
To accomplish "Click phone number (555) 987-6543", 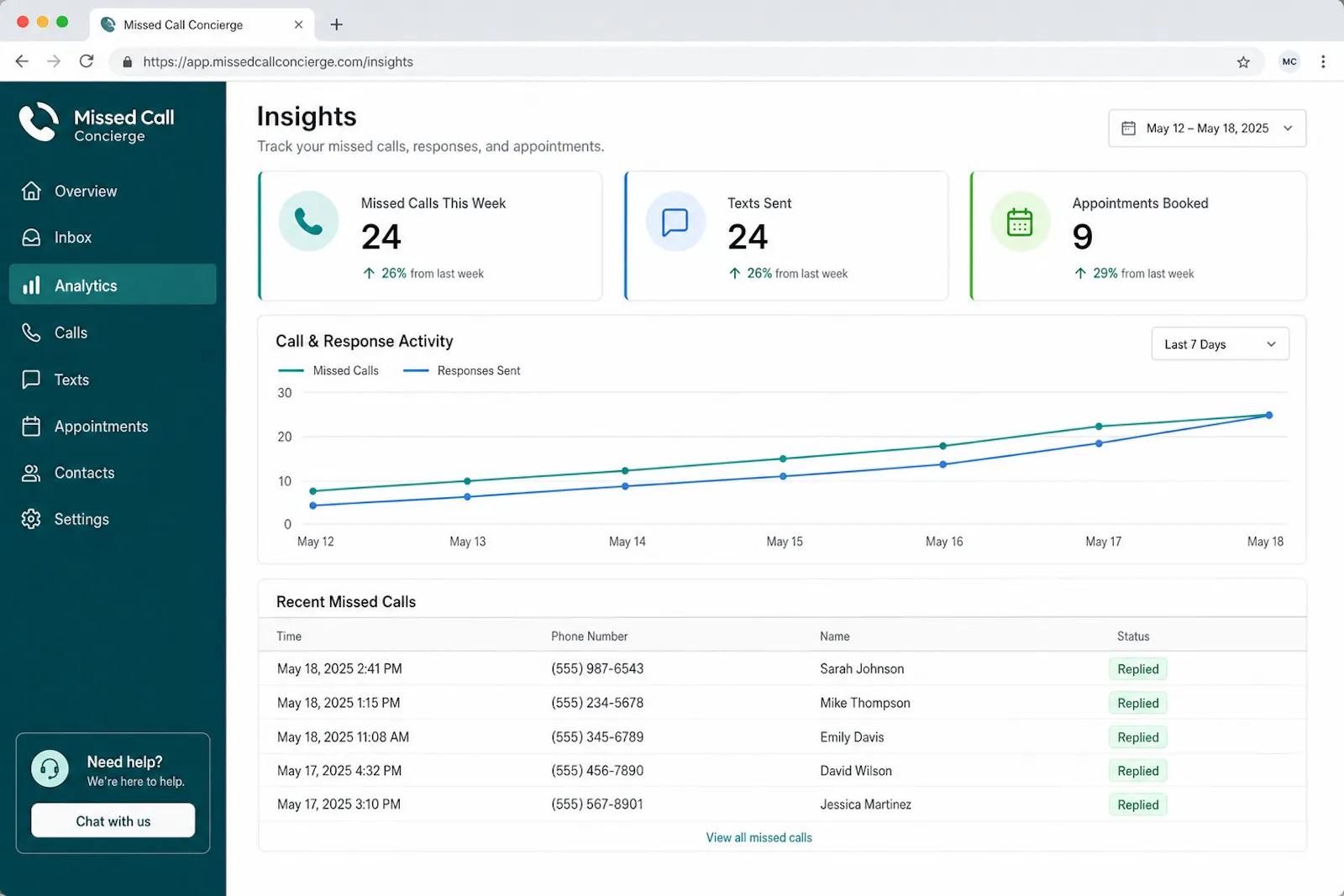I will [597, 668].
